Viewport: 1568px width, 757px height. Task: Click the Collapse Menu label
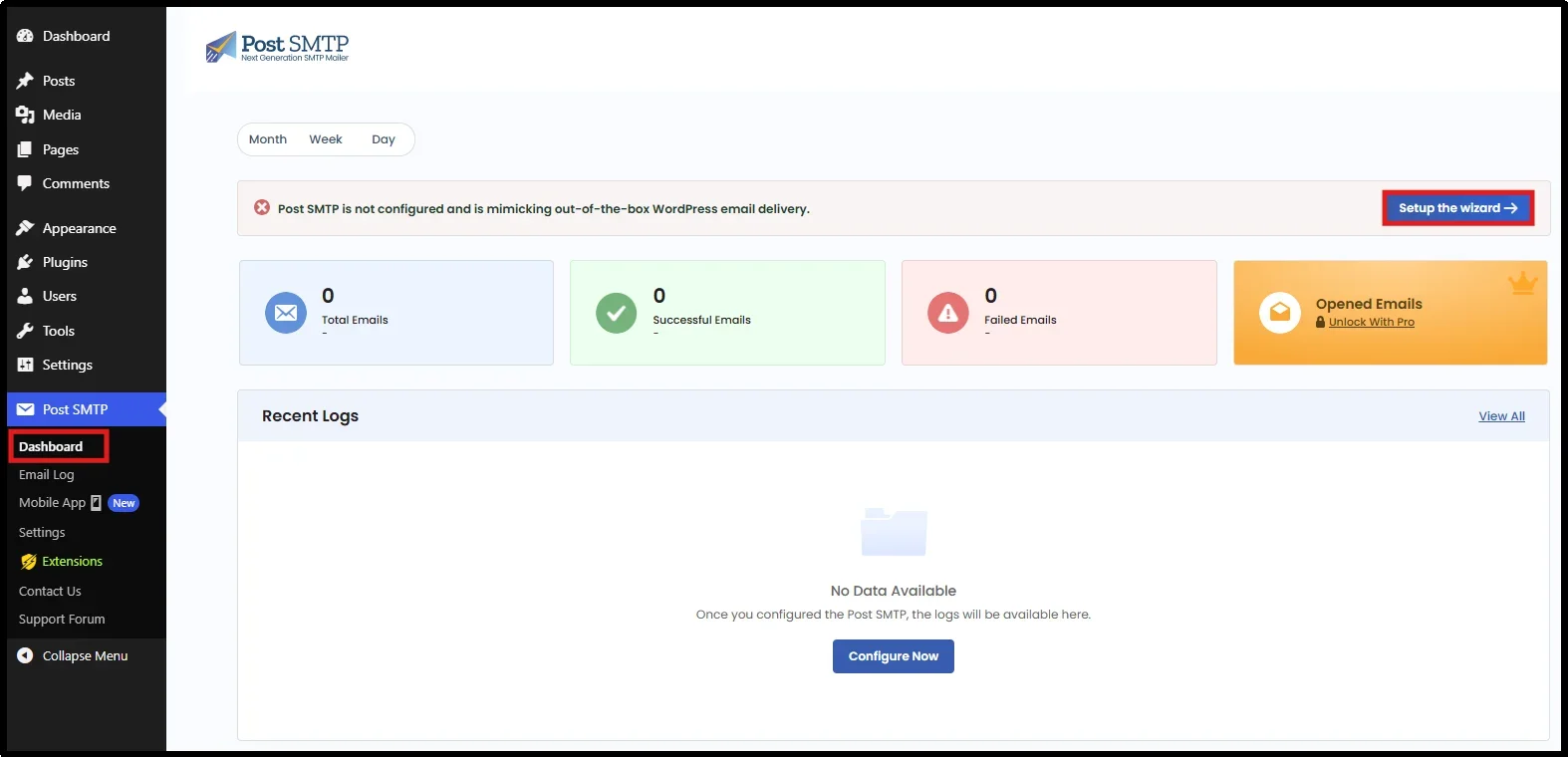85,655
